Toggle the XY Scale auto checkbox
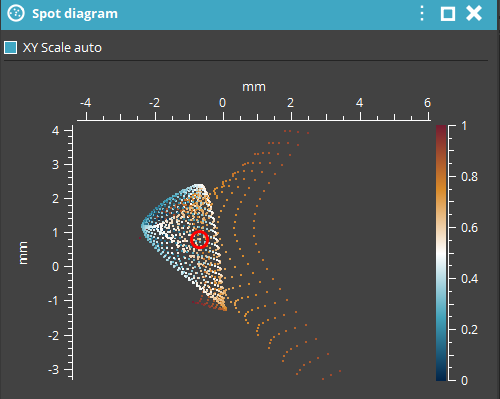500x399 pixels. point(11,48)
